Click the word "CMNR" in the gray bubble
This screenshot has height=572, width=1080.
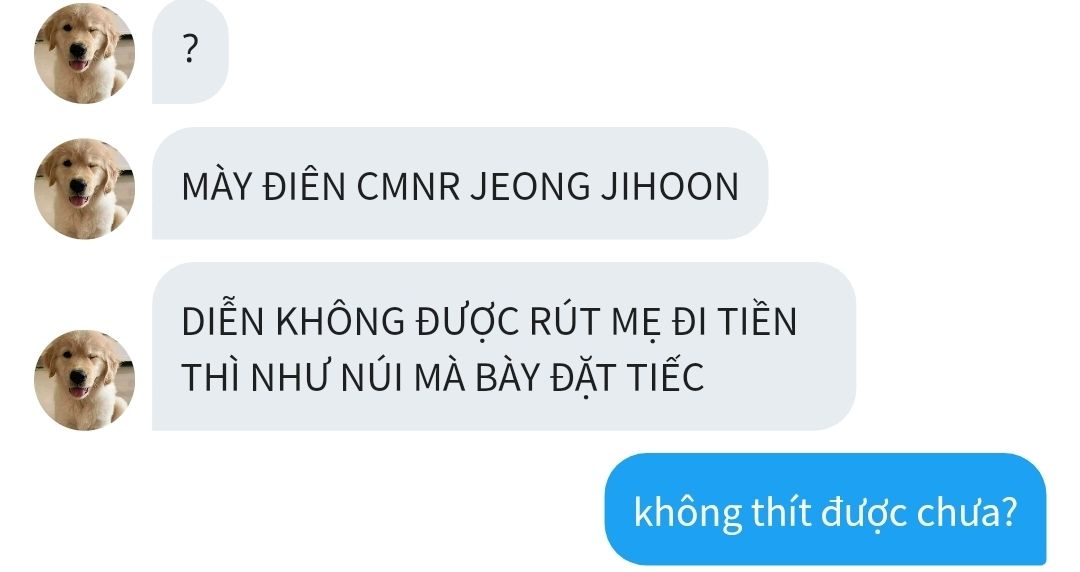click(408, 186)
